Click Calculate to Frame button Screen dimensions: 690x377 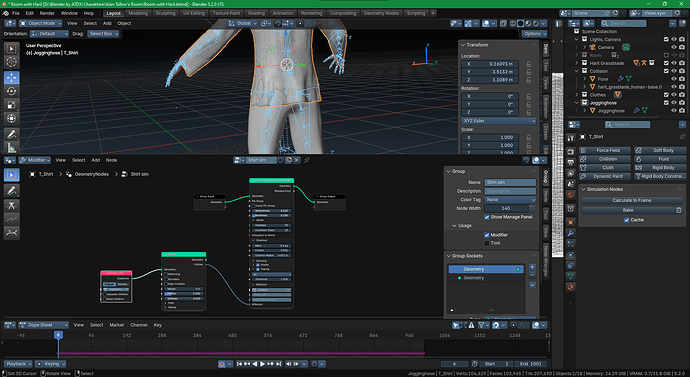631,200
